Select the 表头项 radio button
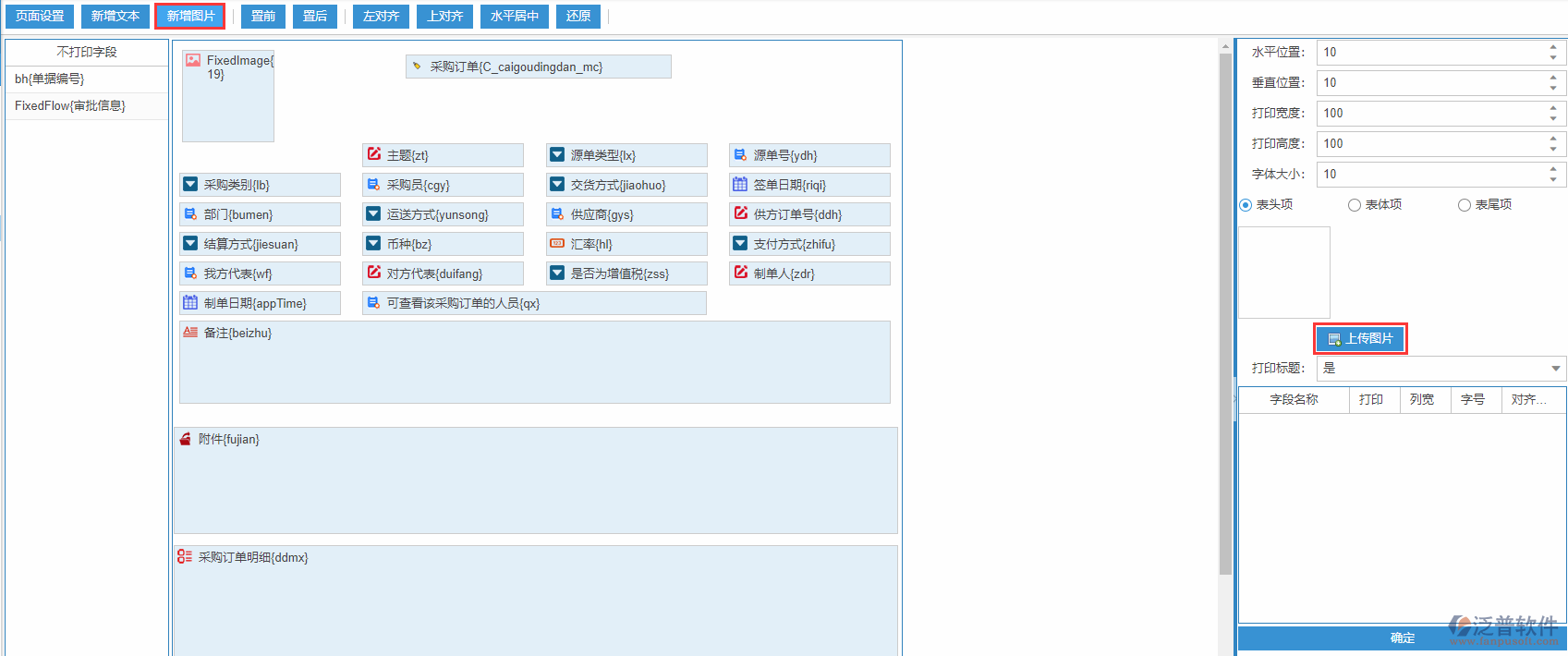The height and width of the screenshot is (656, 1568). point(1246,205)
